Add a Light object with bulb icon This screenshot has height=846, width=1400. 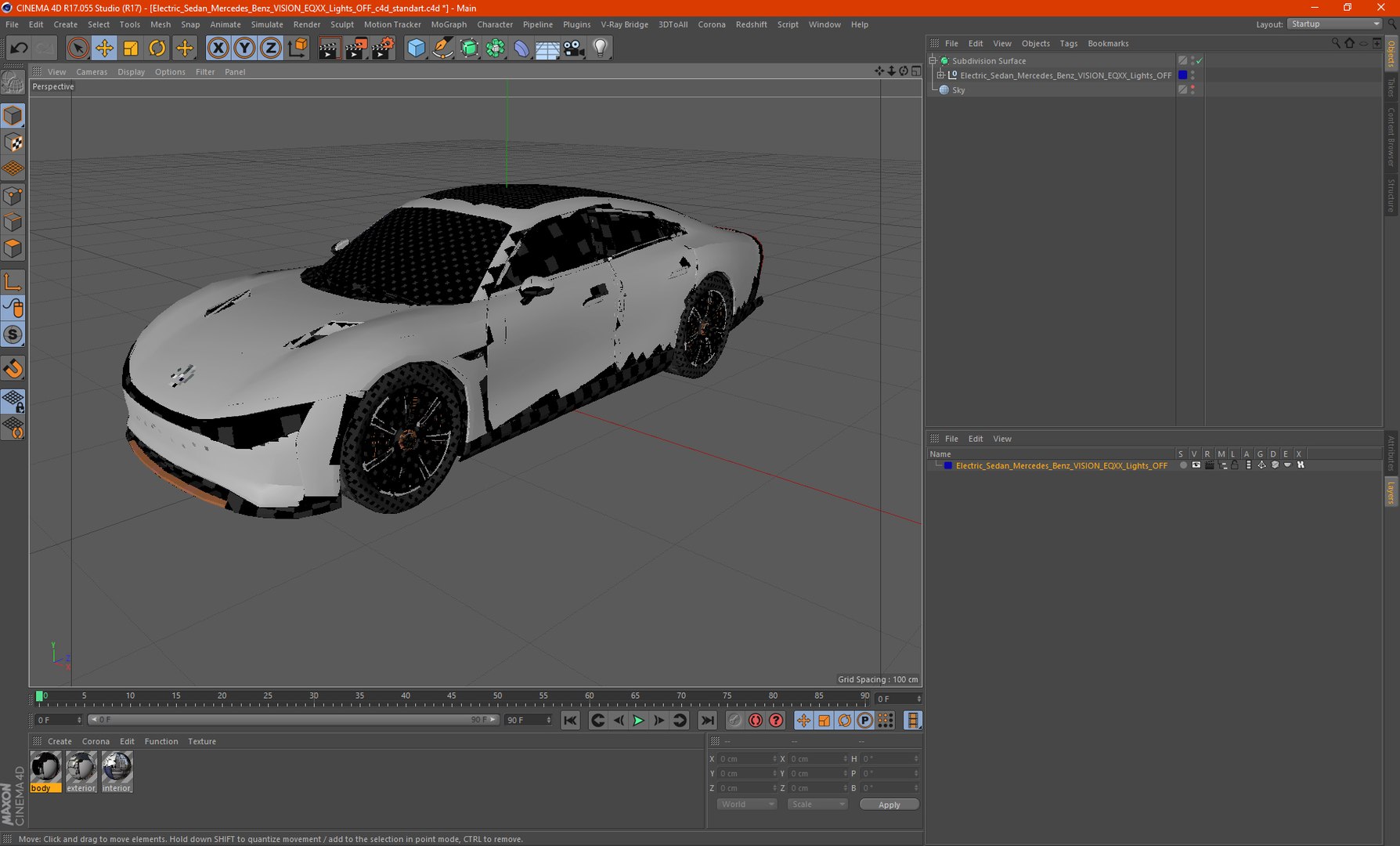click(x=601, y=49)
